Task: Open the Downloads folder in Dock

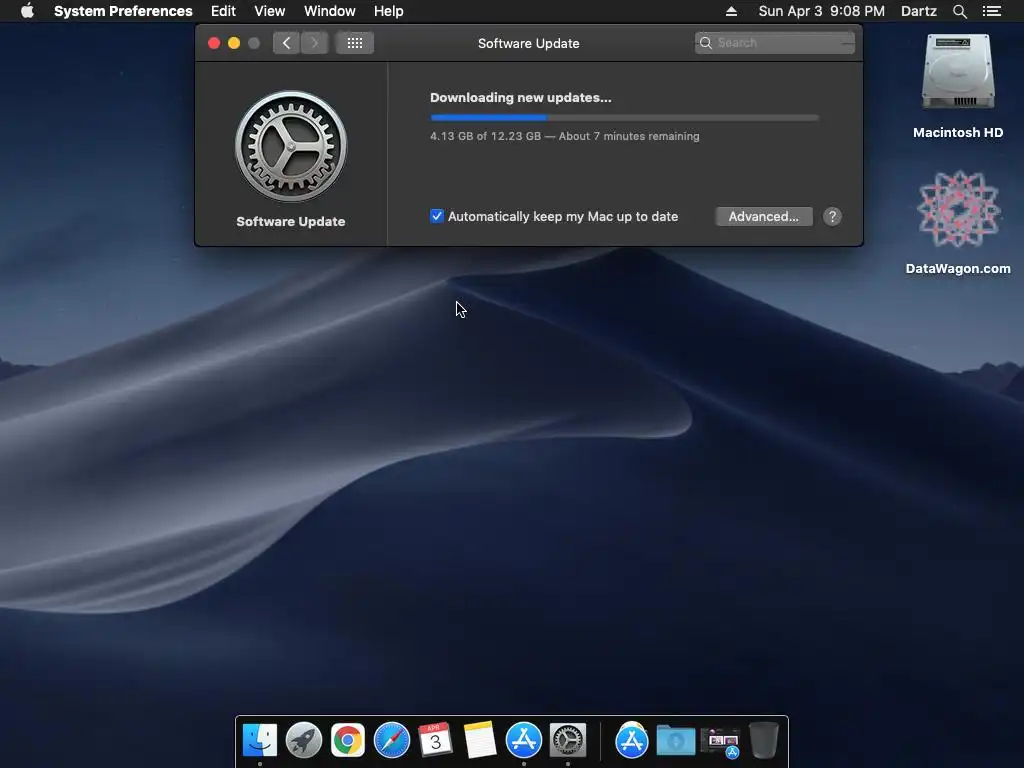Action: click(x=675, y=741)
